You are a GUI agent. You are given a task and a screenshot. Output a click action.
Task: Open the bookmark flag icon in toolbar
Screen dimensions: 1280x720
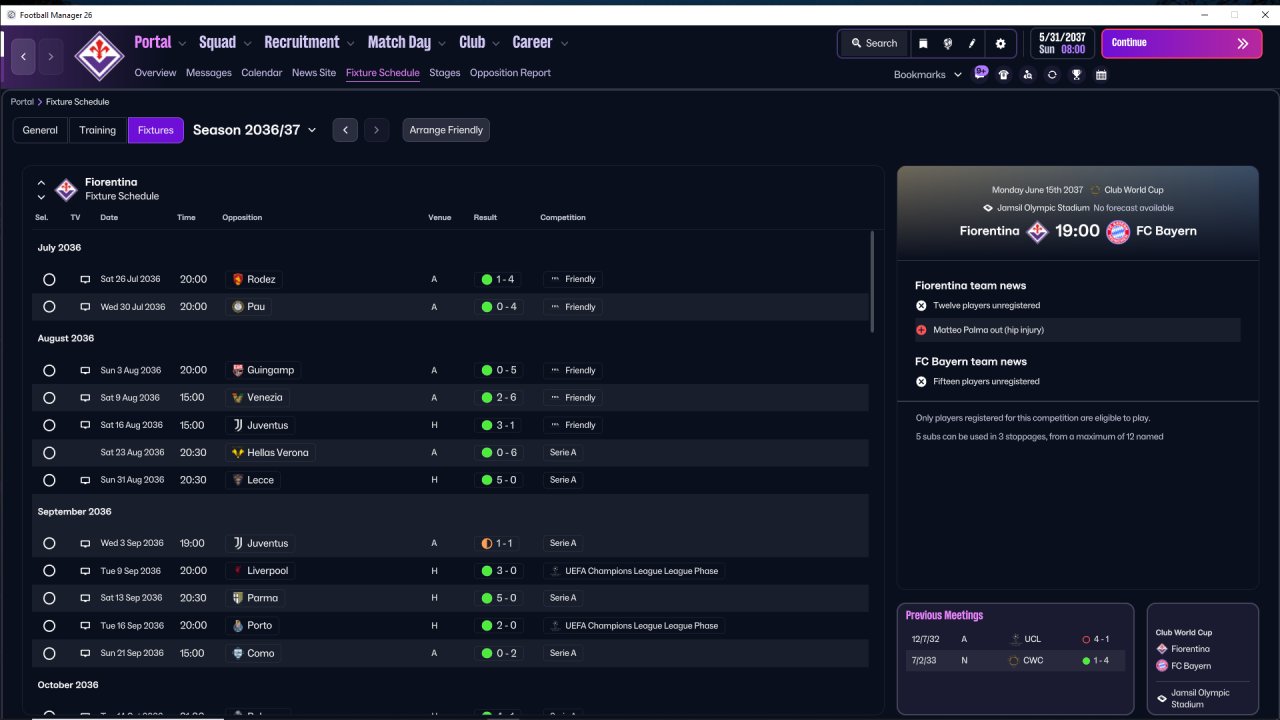pyautogui.click(x=923, y=43)
